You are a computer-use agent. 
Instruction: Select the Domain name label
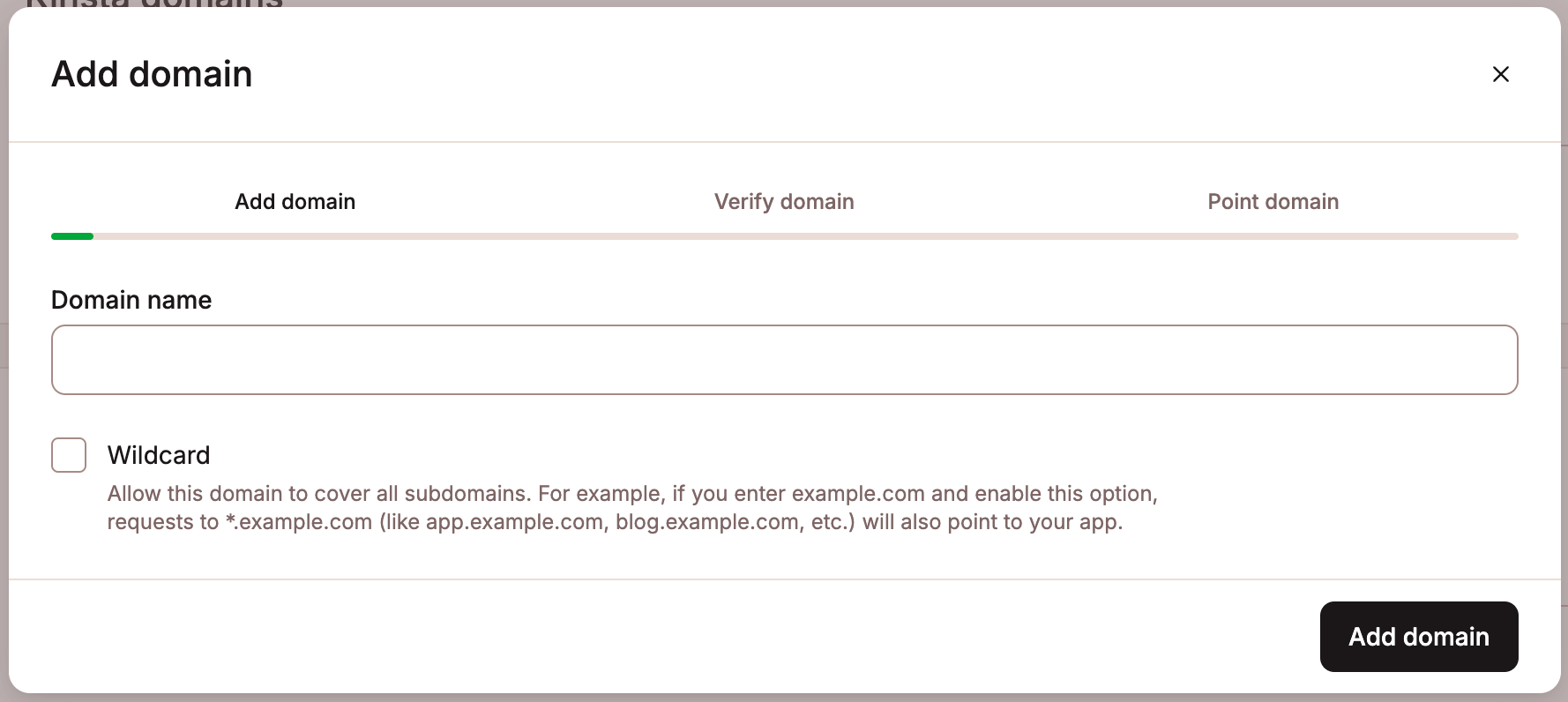(131, 300)
